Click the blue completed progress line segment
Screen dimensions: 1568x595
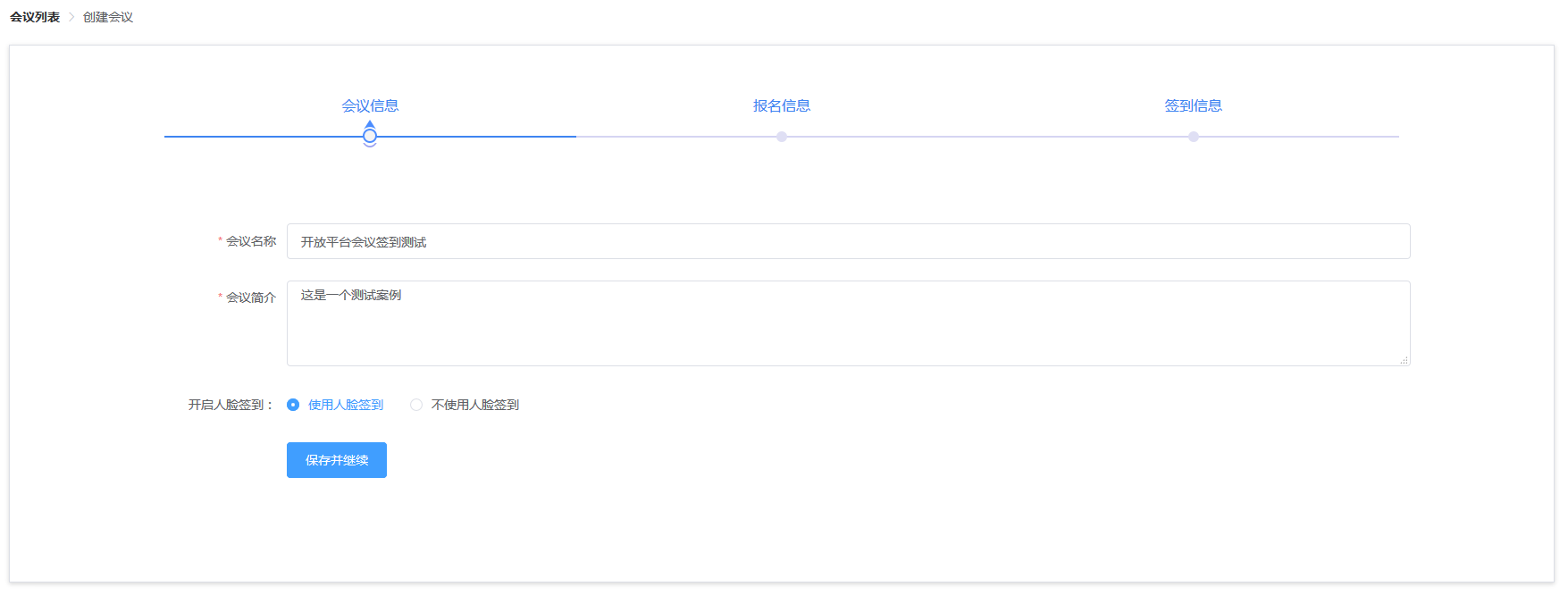474,137
